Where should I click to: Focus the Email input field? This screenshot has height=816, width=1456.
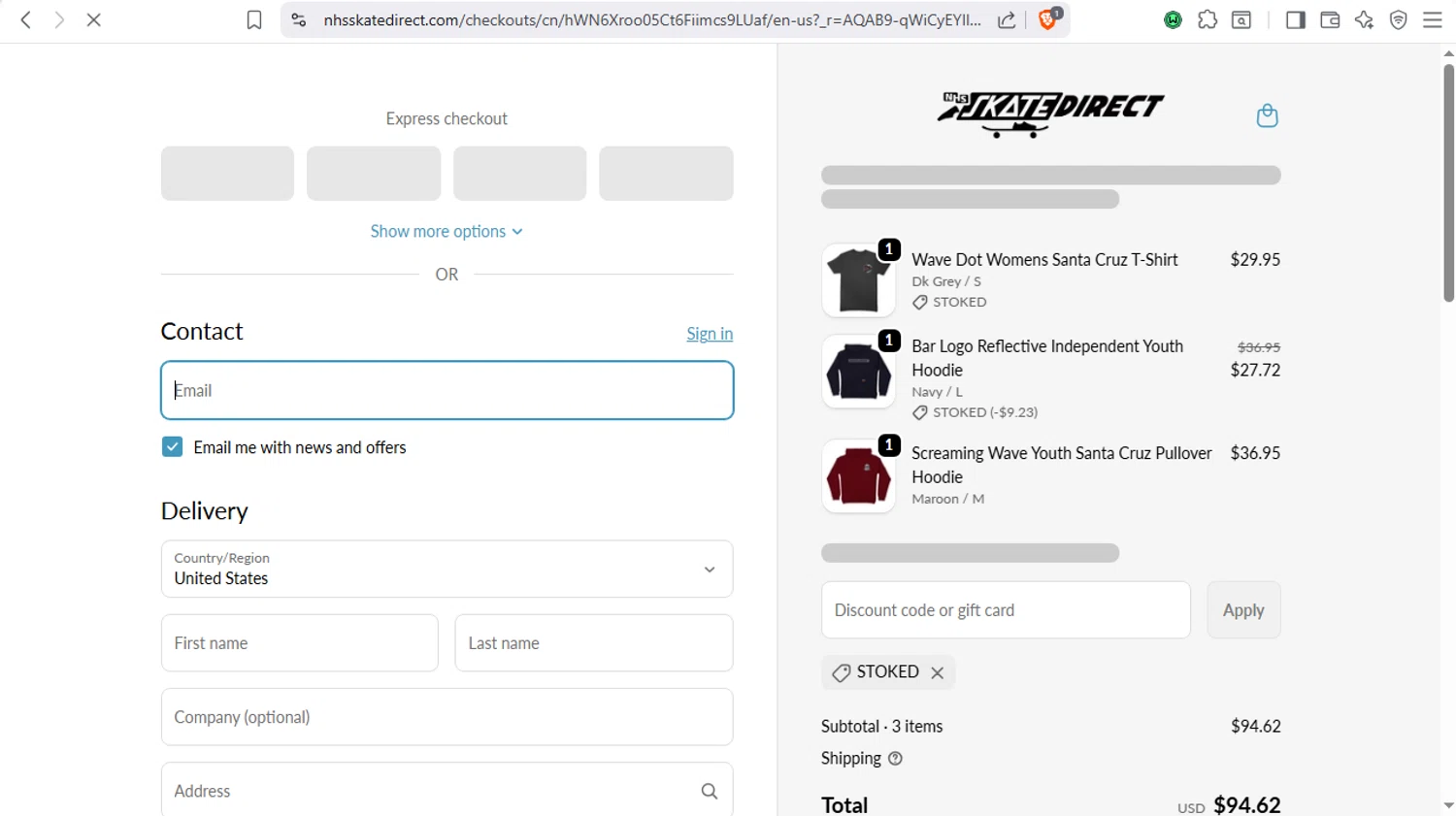point(447,390)
